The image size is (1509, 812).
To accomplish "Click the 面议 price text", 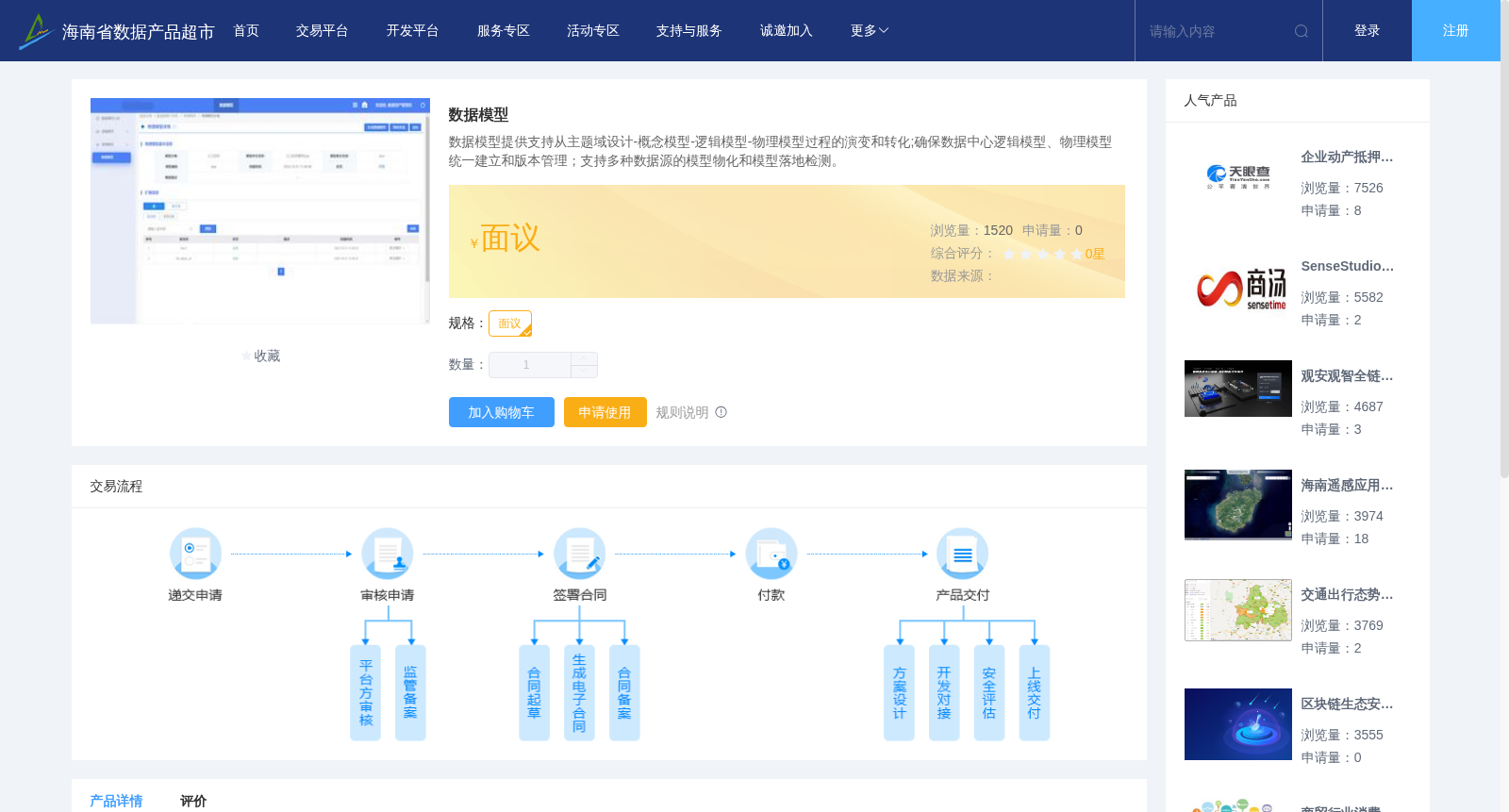I will coord(510,239).
